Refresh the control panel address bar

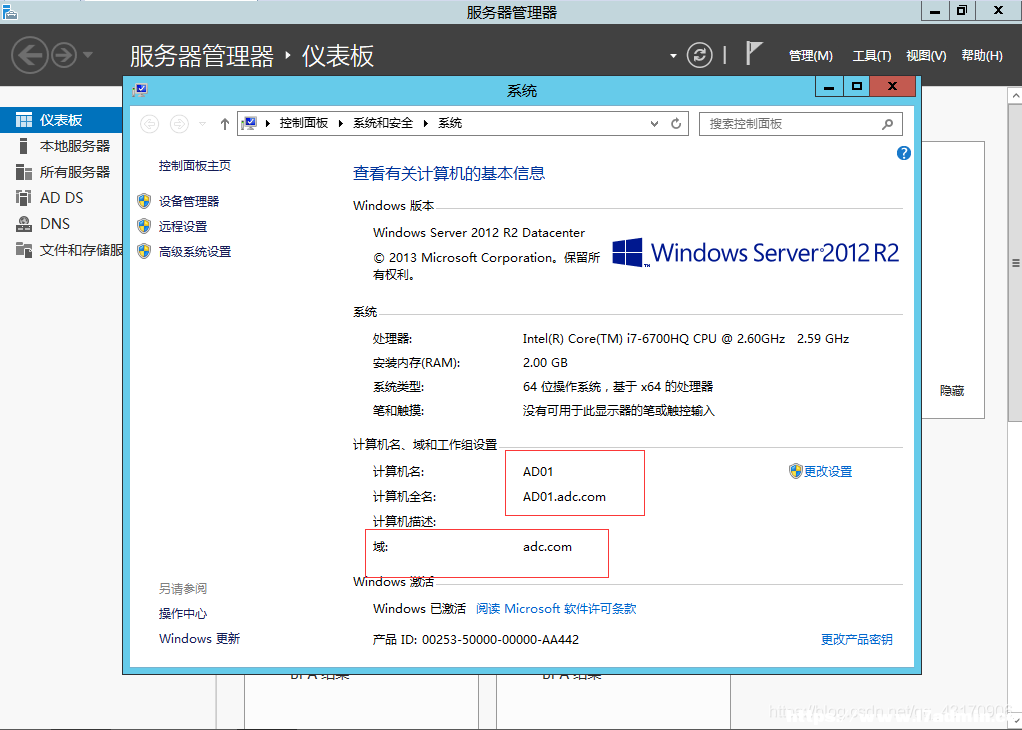pos(676,124)
